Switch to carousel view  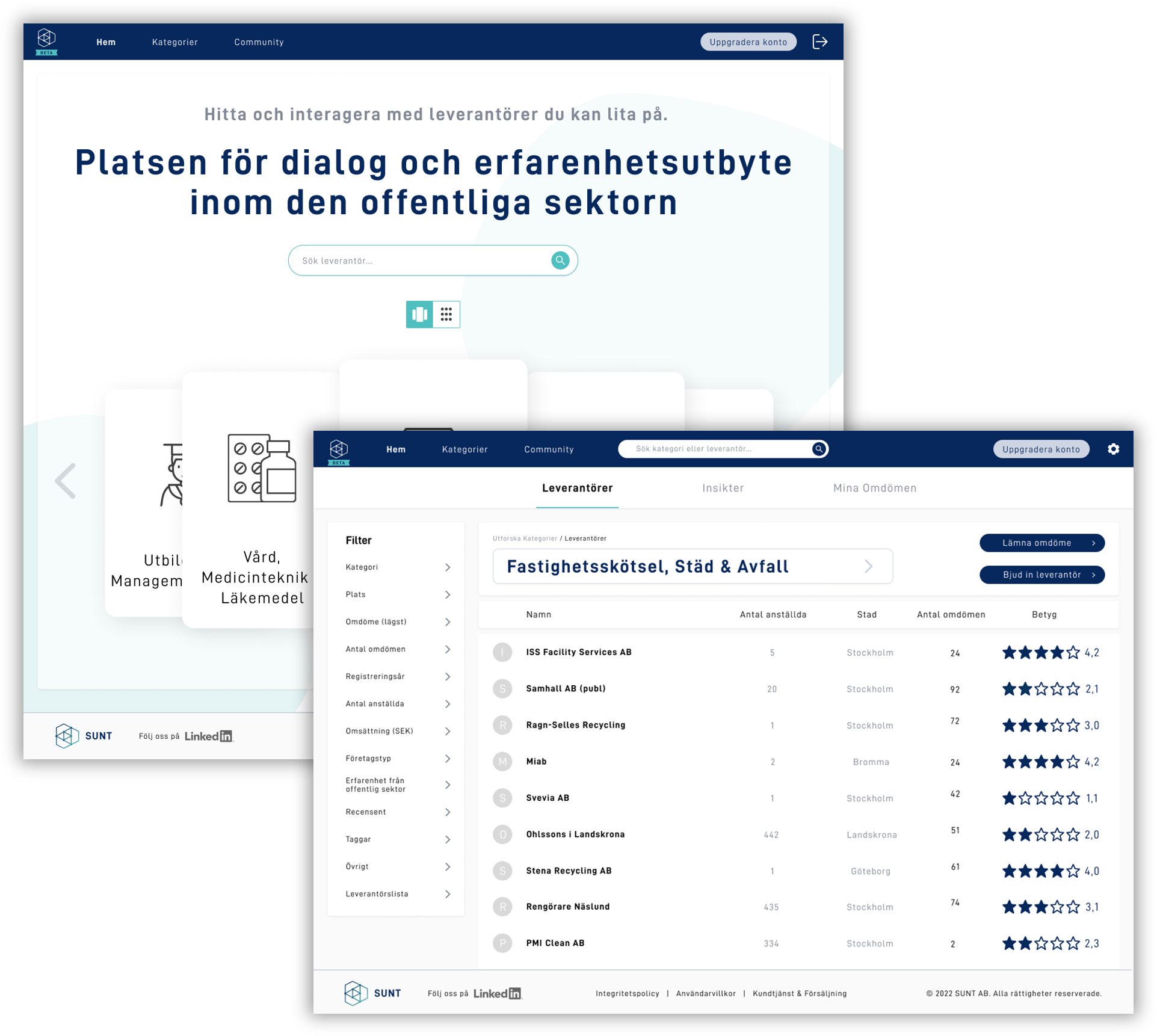(x=420, y=314)
